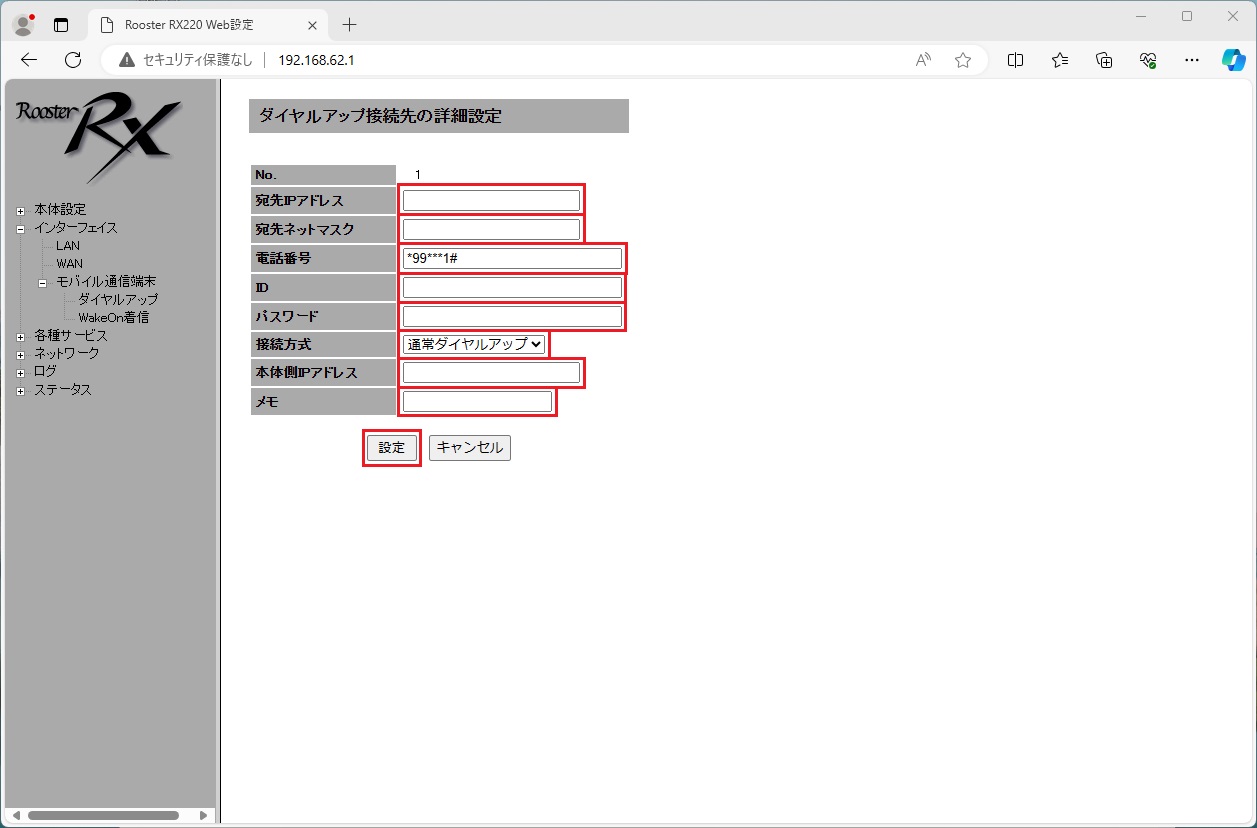Open the Browser essentials heart icon
This screenshot has height=828, width=1257.
(1148, 60)
